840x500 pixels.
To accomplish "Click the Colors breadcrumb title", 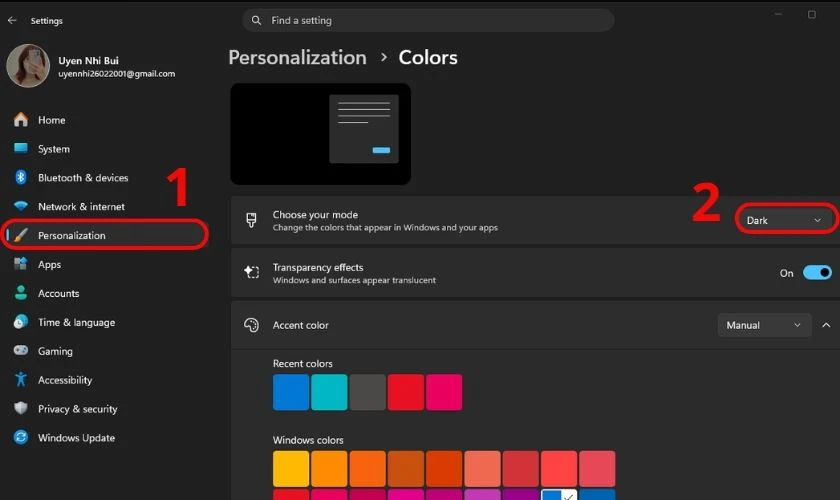I will click(x=428, y=57).
